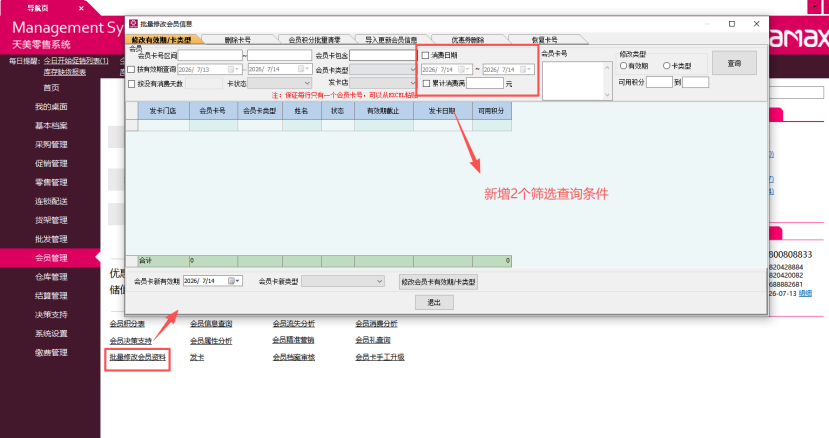Viewport: 829px width, 438px height.
Task: Open the 会员礼查询 link
Action: click(373, 340)
